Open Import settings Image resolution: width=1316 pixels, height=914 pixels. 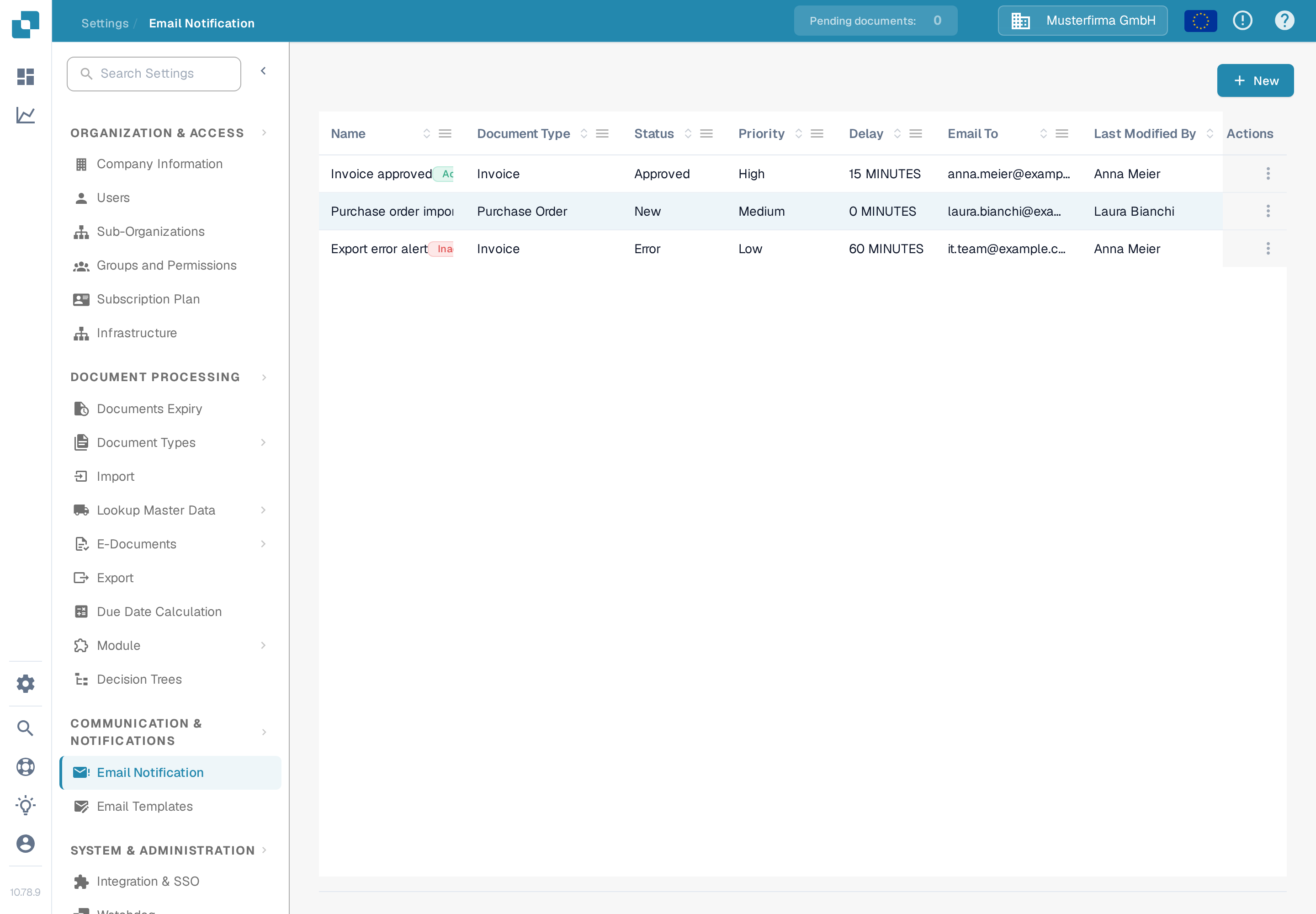(170, 477)
